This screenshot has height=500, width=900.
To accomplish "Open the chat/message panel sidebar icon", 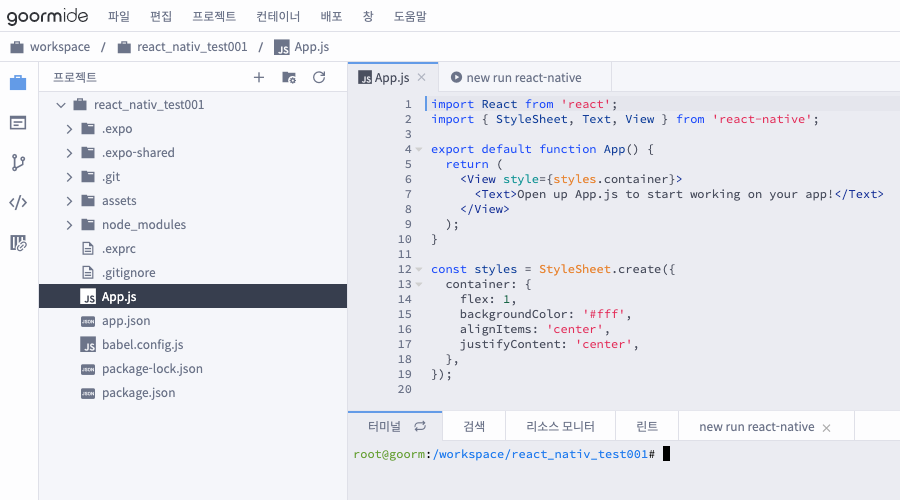I will pyautogui.click(x=18, y=123).
